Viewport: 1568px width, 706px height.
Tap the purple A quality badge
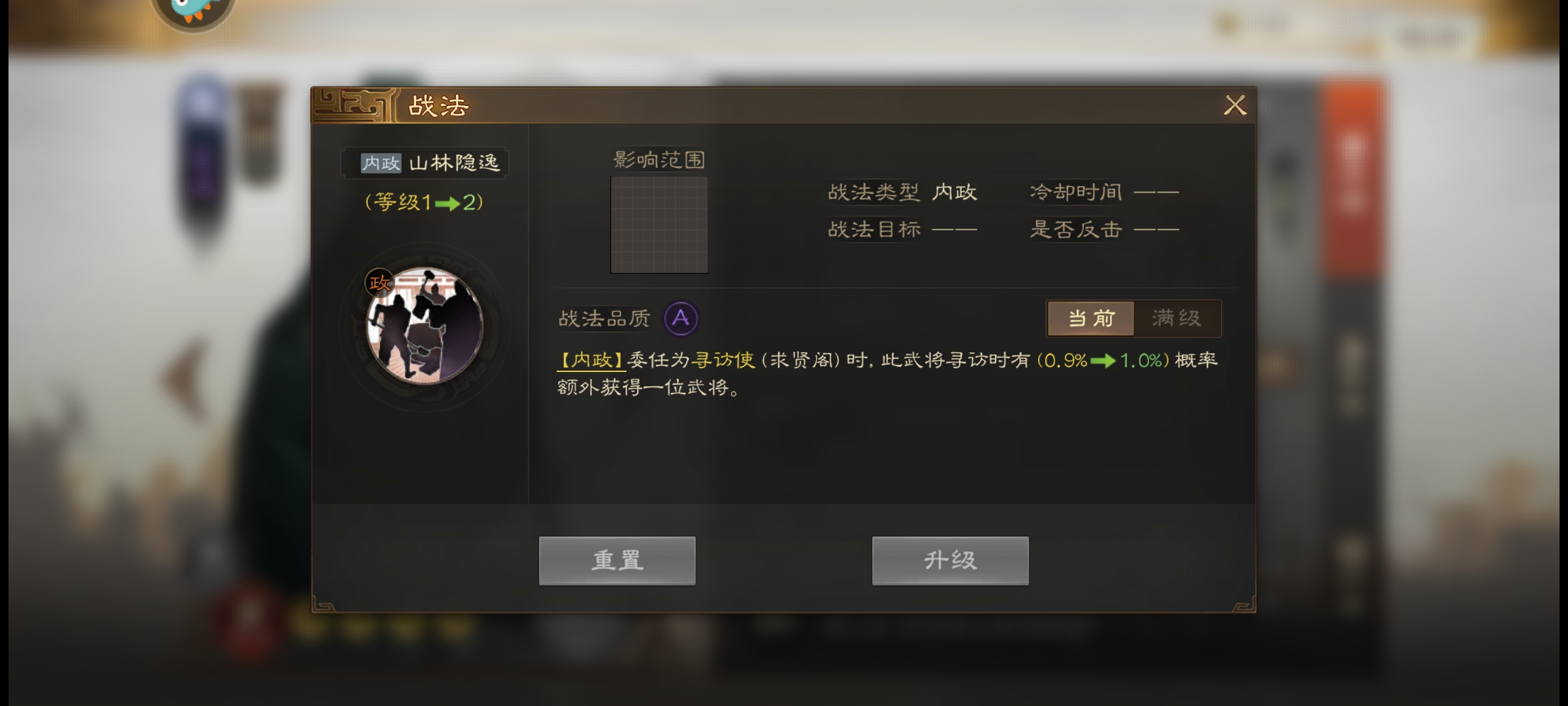coord(681,318)
